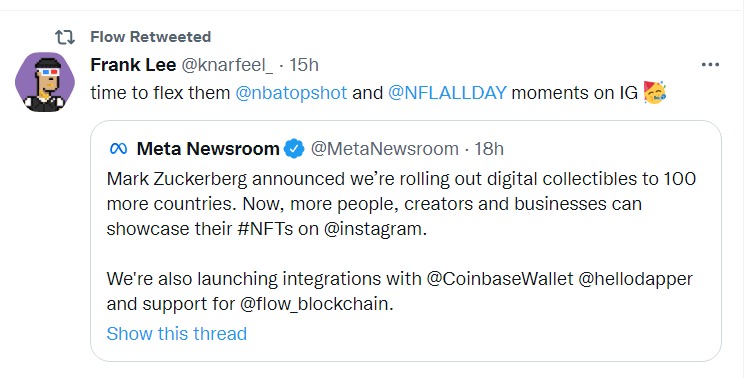
Task: Click the @knarfeel_ handle
Action: pos(227,65)
